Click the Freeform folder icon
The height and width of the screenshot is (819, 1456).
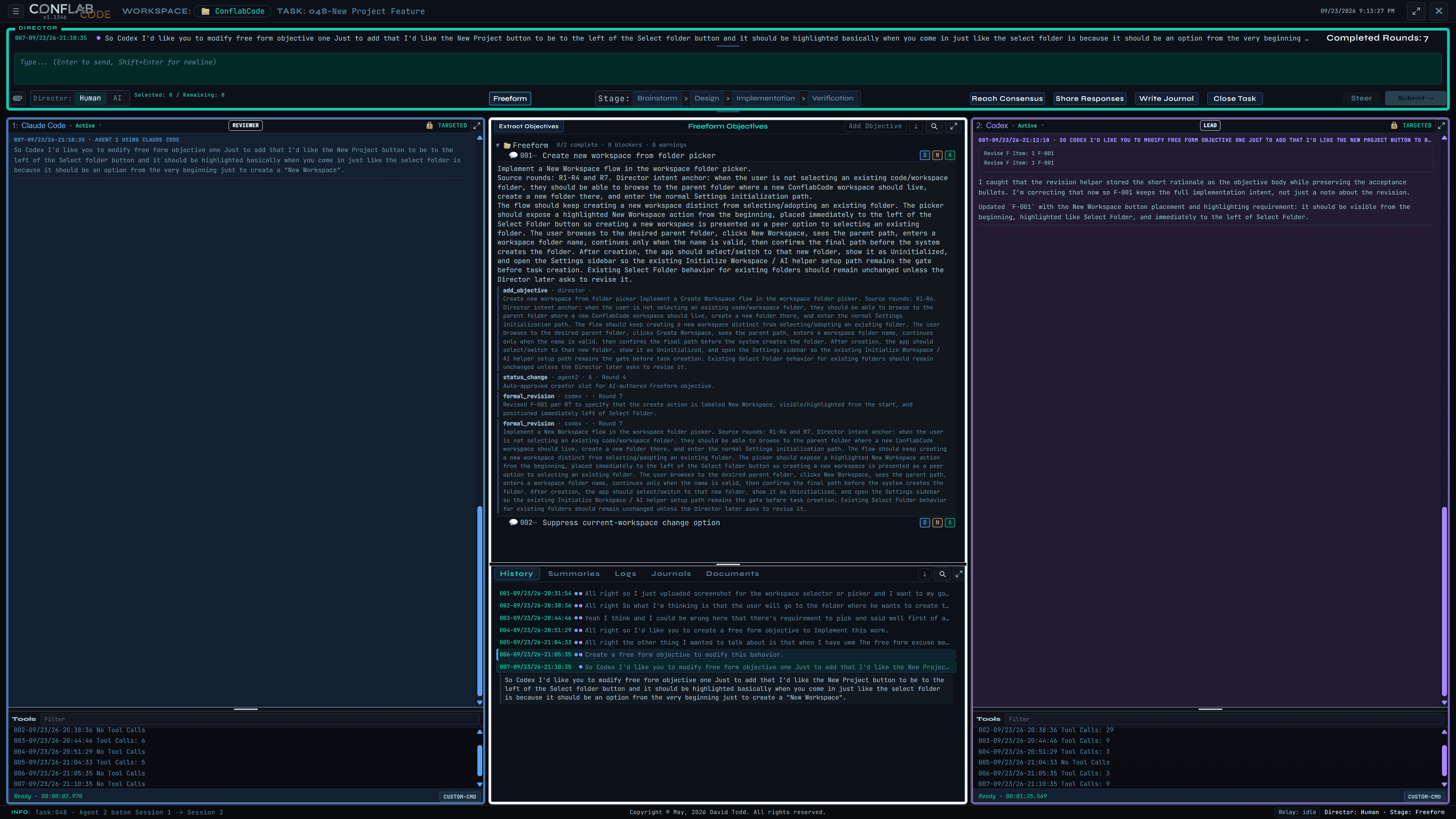pyautogui.click(x=507, y=145)
